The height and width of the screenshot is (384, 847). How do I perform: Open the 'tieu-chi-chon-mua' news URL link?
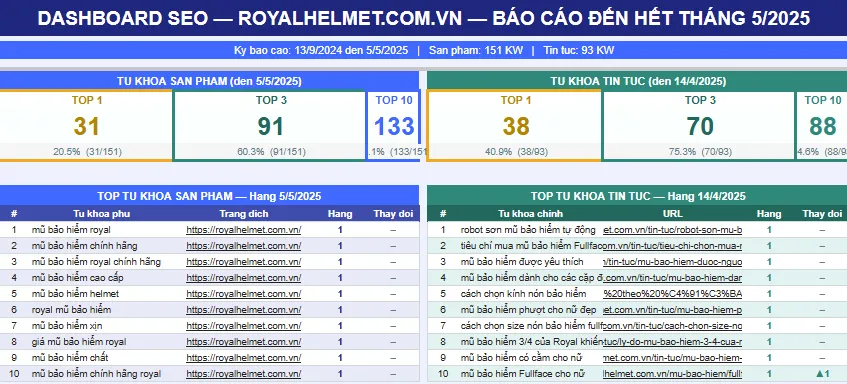coord(673,246)
